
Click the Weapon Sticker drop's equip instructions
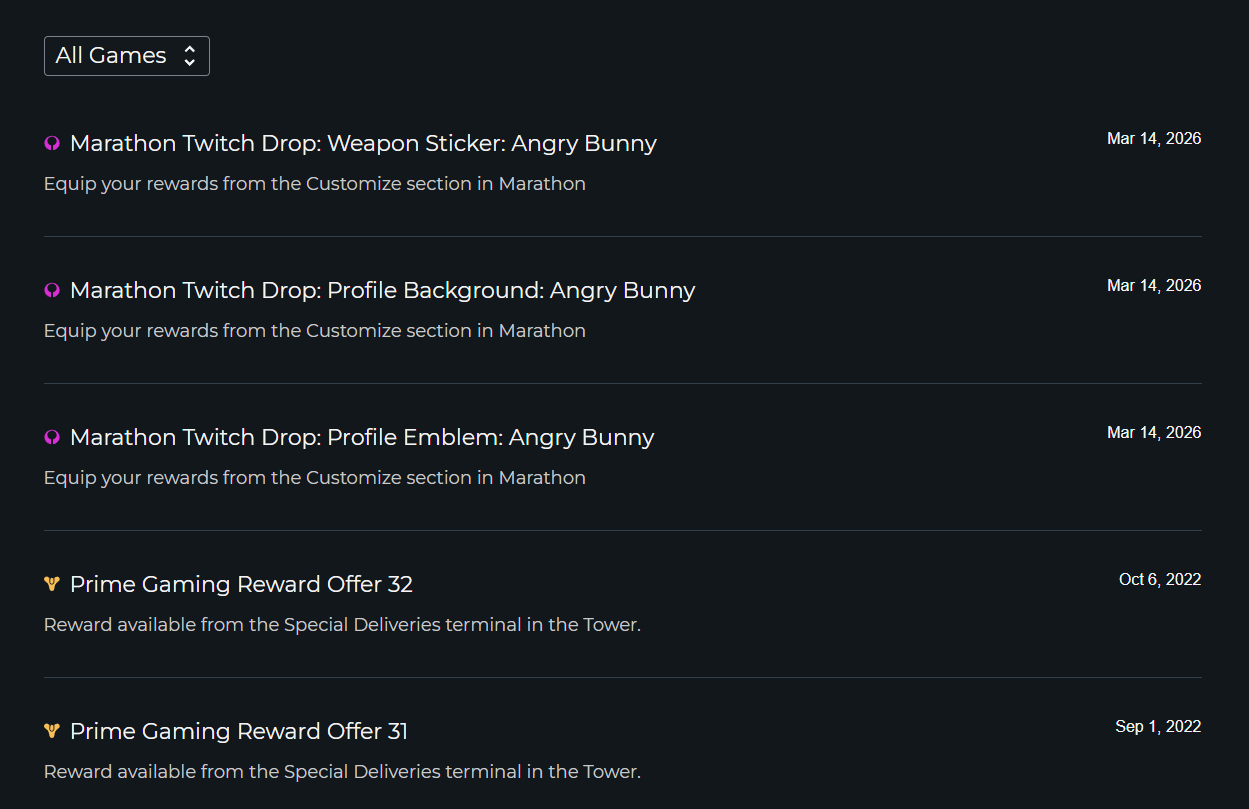pyautogui.click(x=315, y=184)
